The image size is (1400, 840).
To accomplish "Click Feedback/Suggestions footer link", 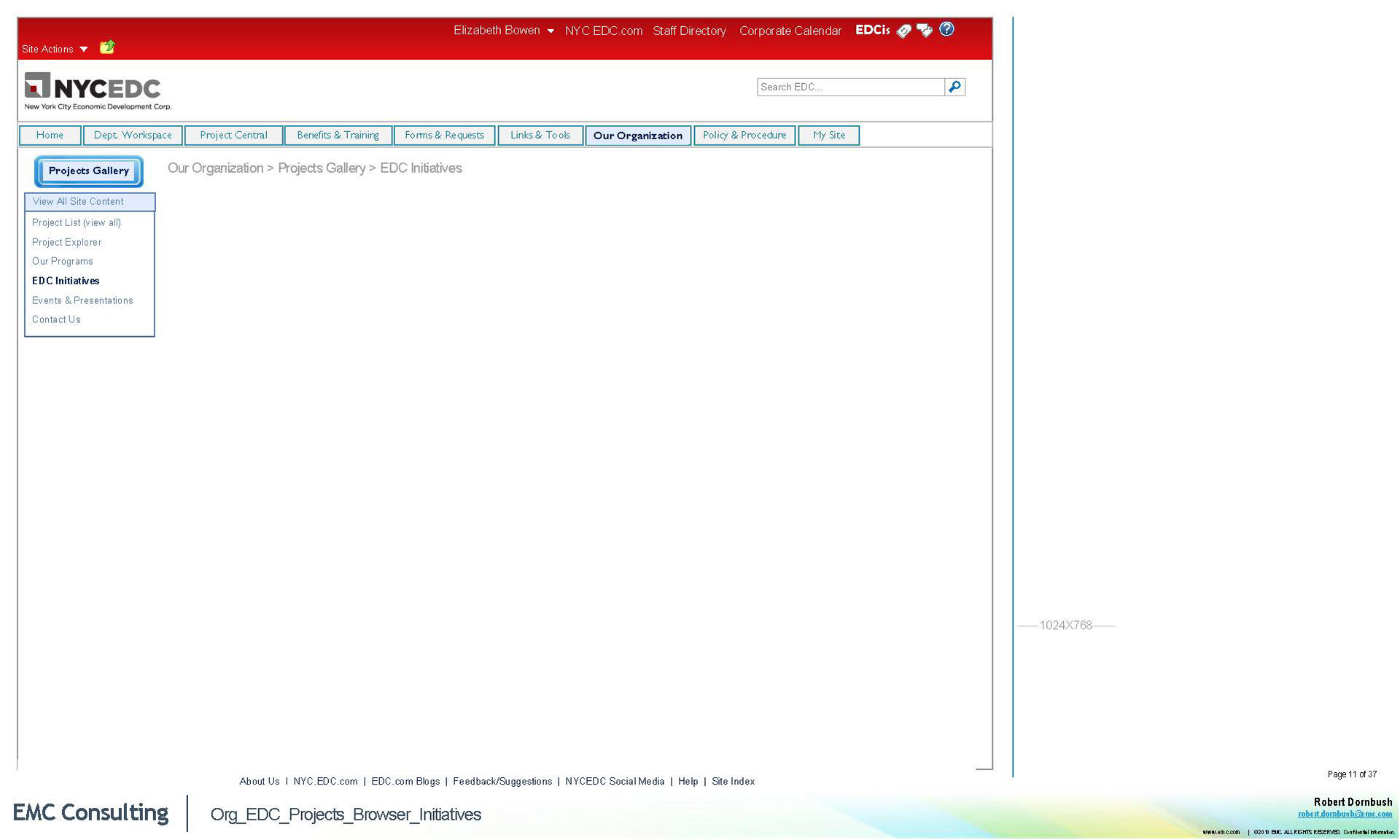I will [x=502, y=781].
